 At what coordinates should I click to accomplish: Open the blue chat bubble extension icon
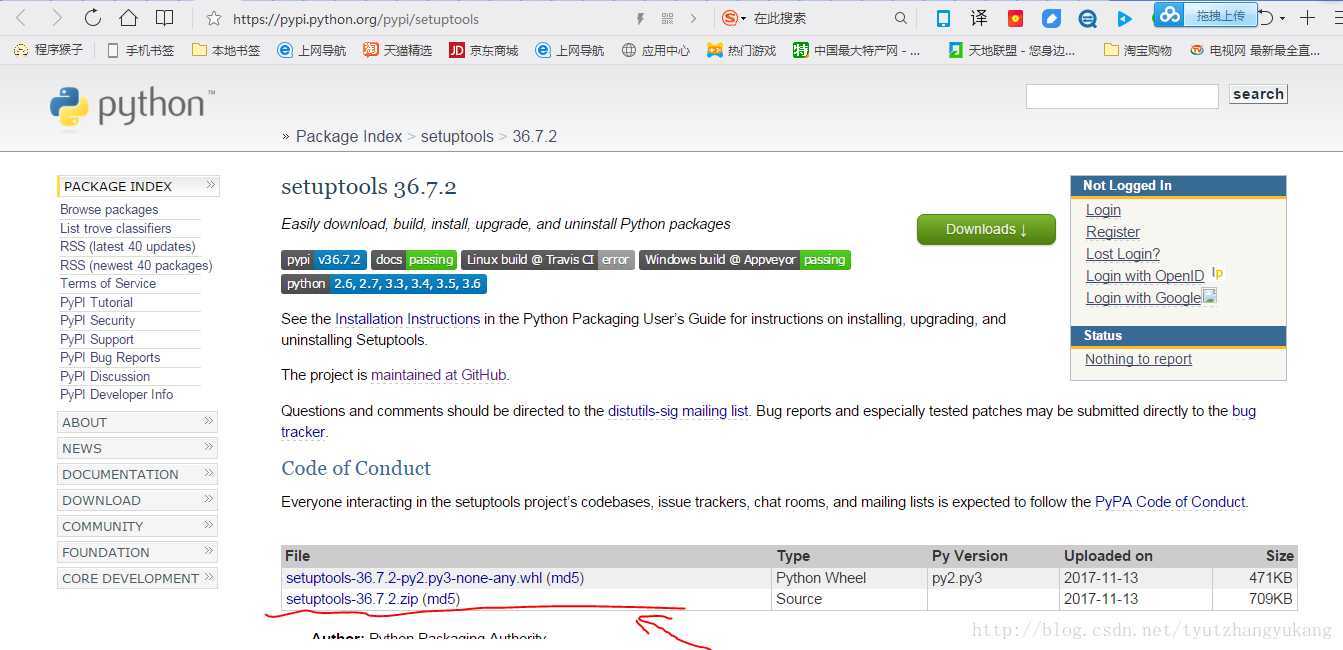pos(1087,18)
